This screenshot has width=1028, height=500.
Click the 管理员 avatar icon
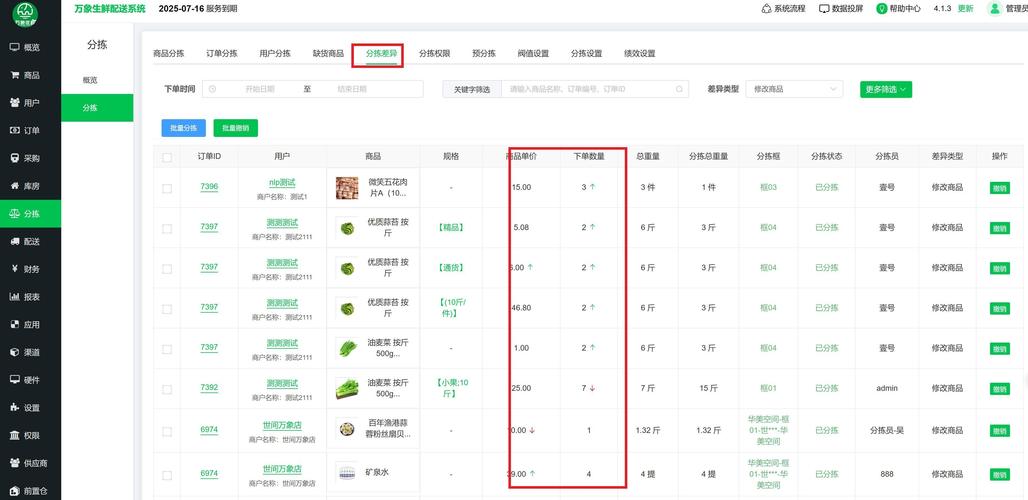pyautogui.click(x=995, y=9)
